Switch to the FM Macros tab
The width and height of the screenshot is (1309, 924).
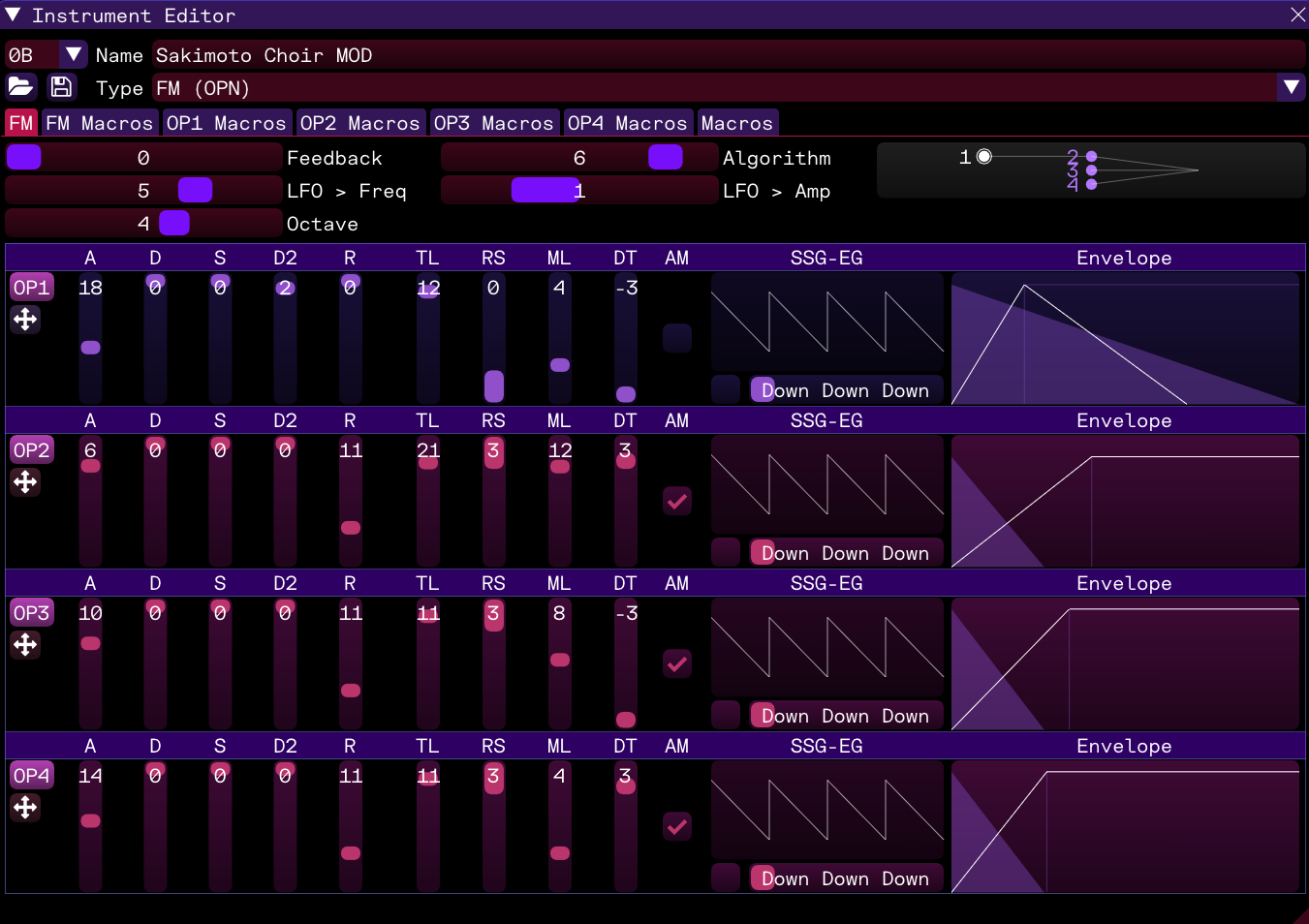pyautogui.click(x=99, y=123)
